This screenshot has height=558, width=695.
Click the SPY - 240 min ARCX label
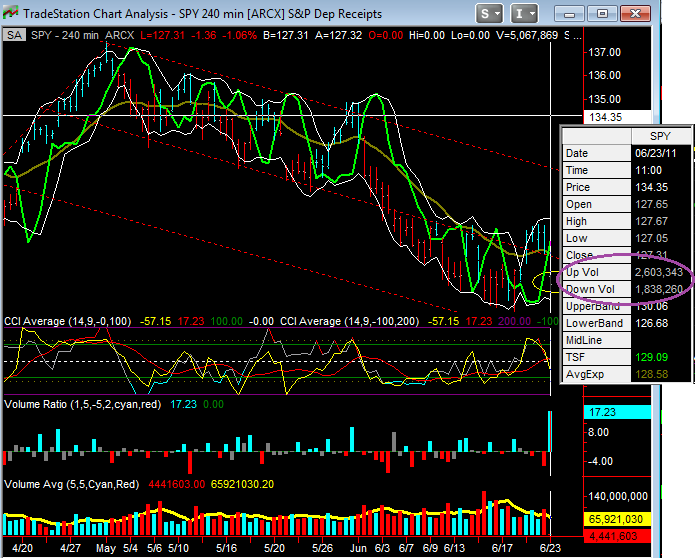pos(82,35)
